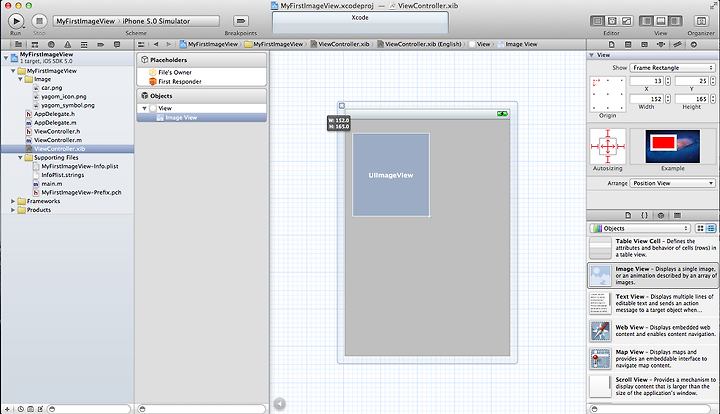This screenshot has width=720, height=414.
Task: Show the Log navigator
Action: 117,45
